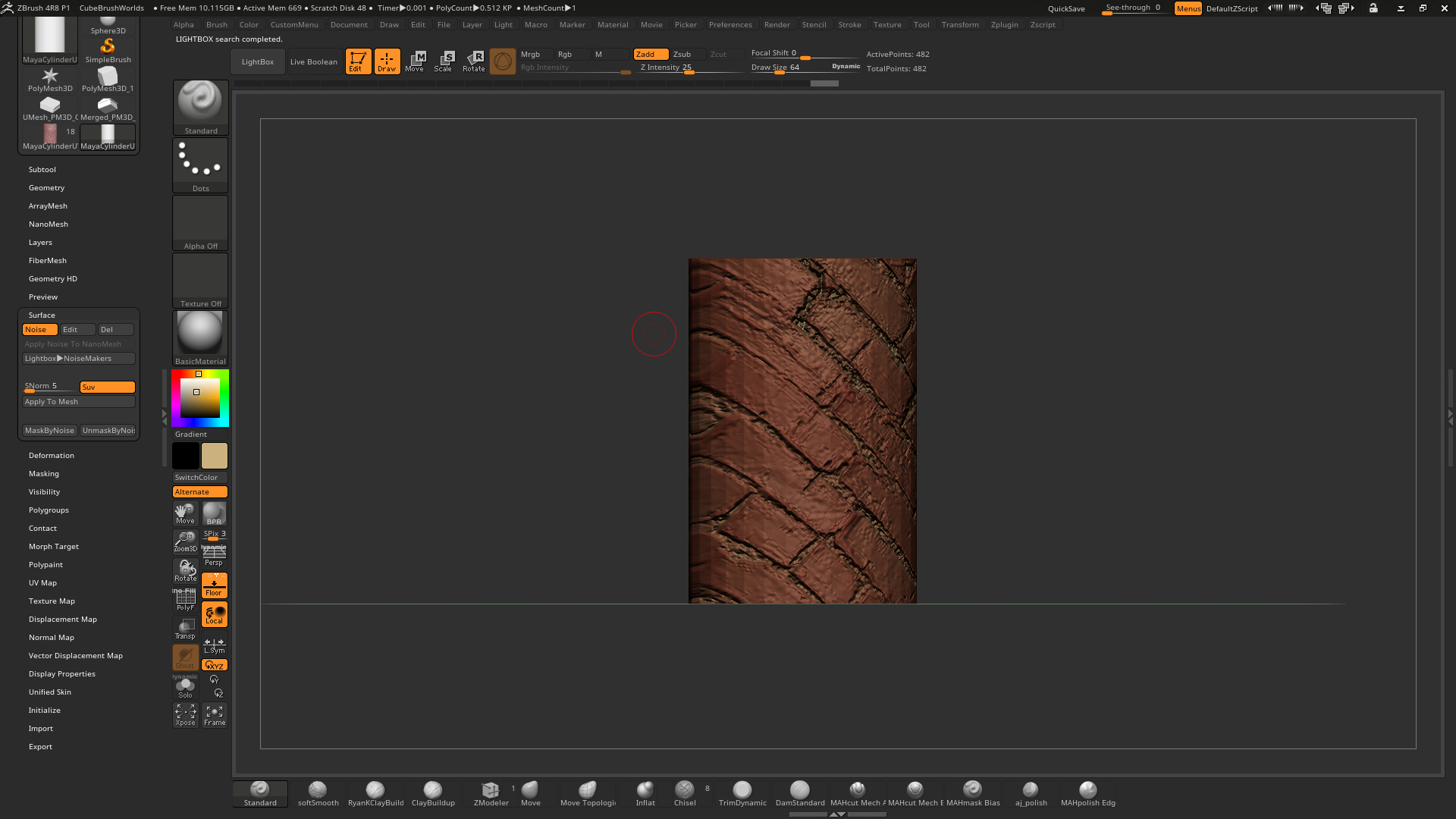Click Apply To Mesh button
Viewport: 1456px width, 819px height.
79,402
